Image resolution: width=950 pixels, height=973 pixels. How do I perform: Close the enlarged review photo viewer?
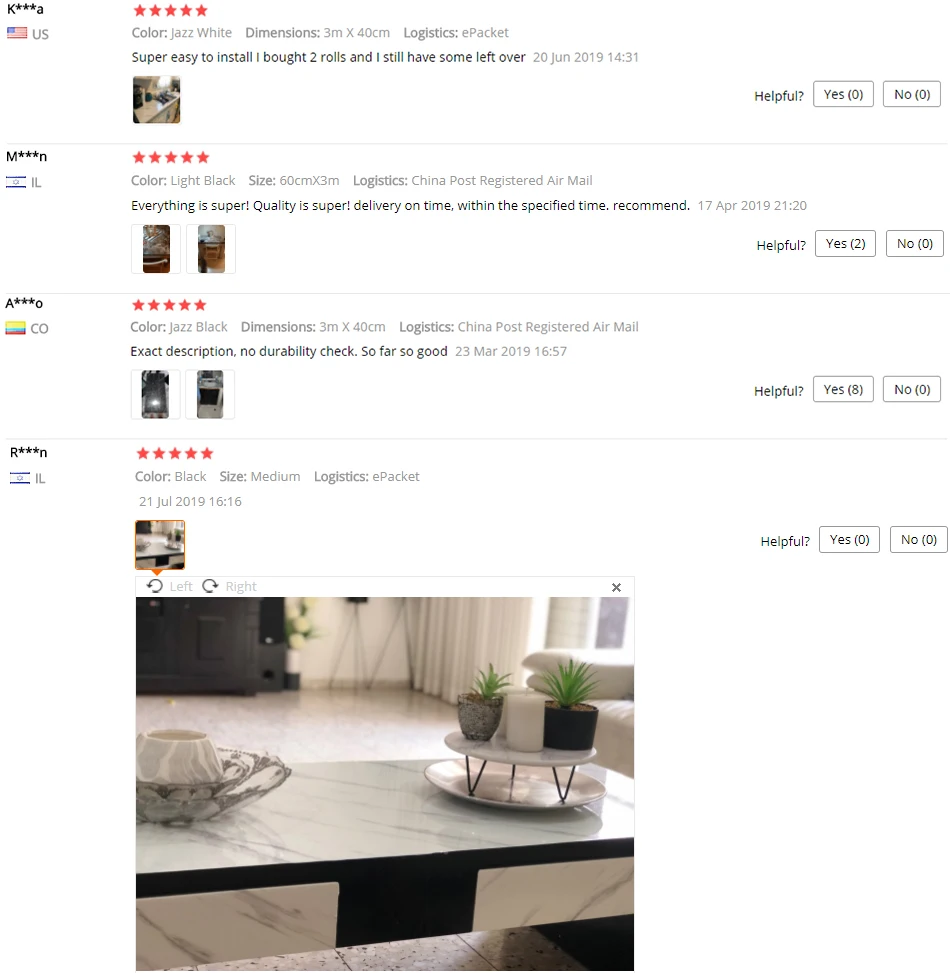point(616,587)
